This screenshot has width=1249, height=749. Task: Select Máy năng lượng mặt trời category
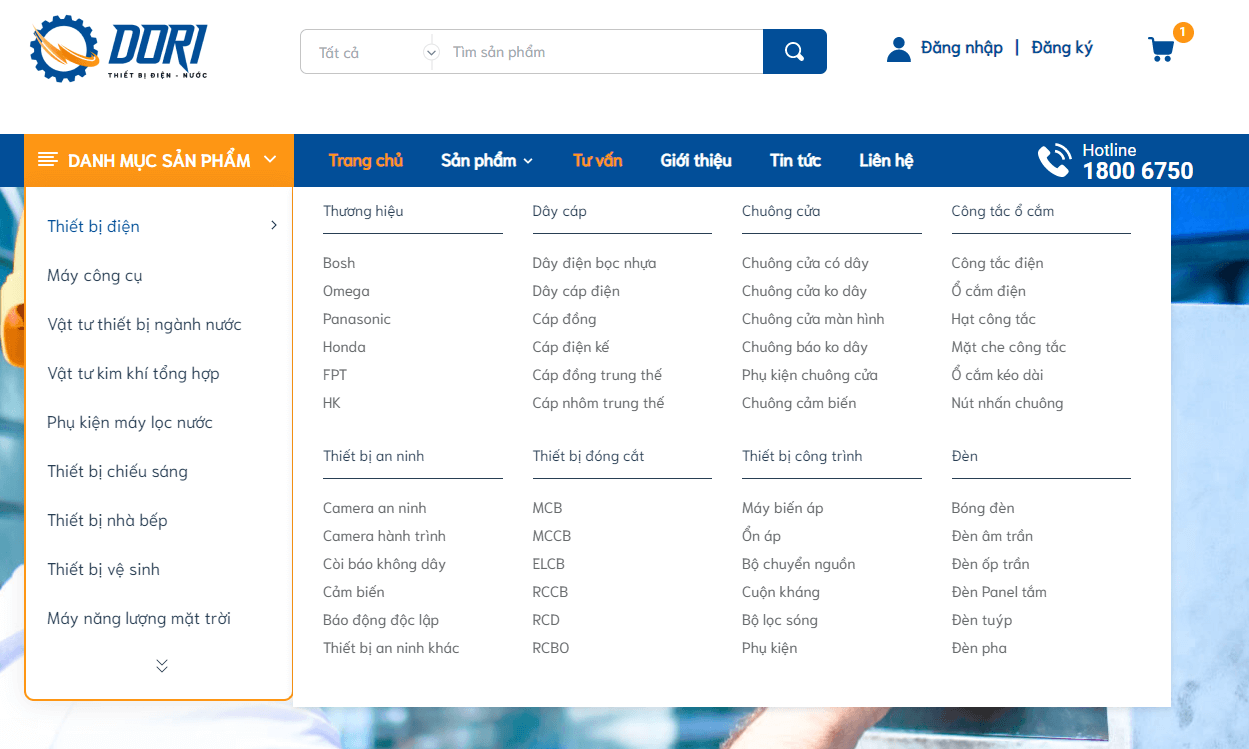click(x=139, y=618)
